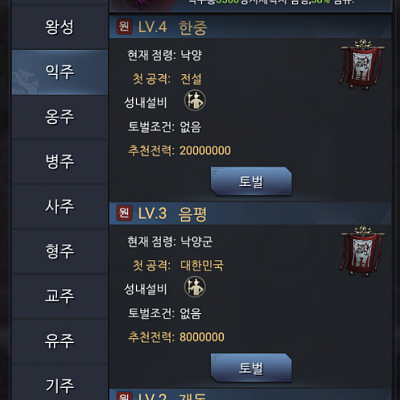Click 토벌 button for 한중 city

pos(251,181)
